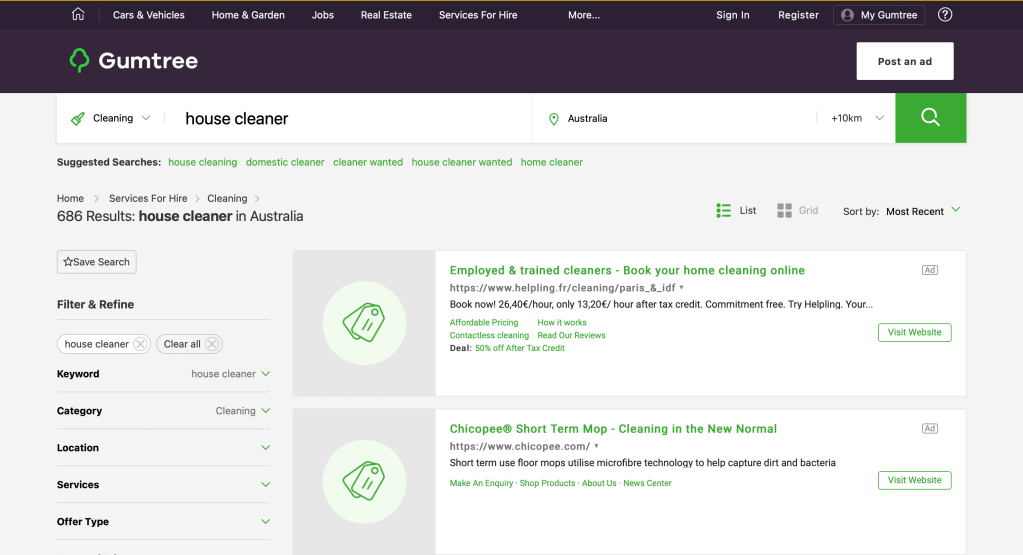Click the X on Clear all chip
Image resolution: width=1023 pixels, height=555 pixels.
pyautogui.click(x=212, y=344)
